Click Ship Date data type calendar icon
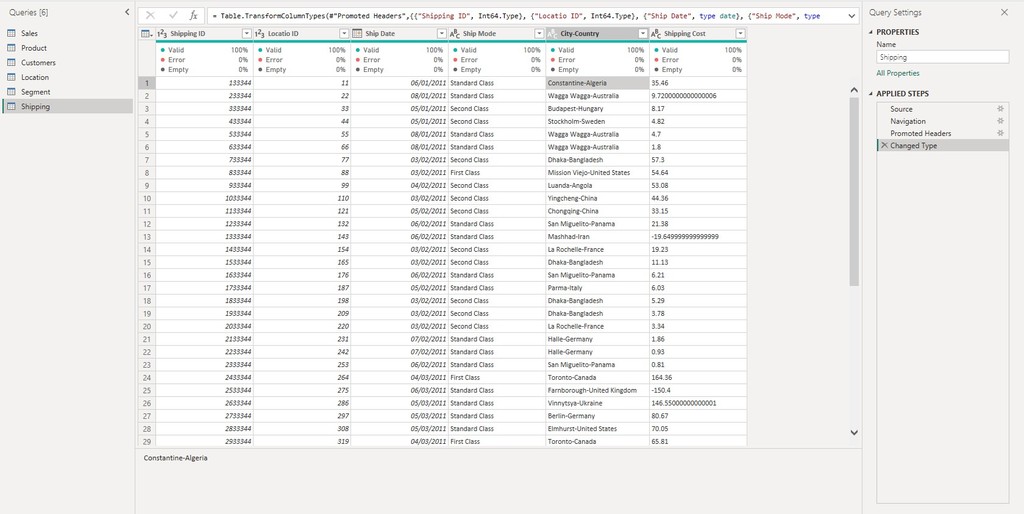This screenshot has width=1024, height=514. 357,34
